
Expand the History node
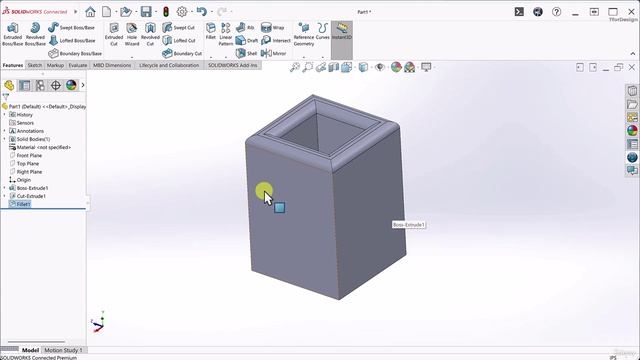point(4,115)
